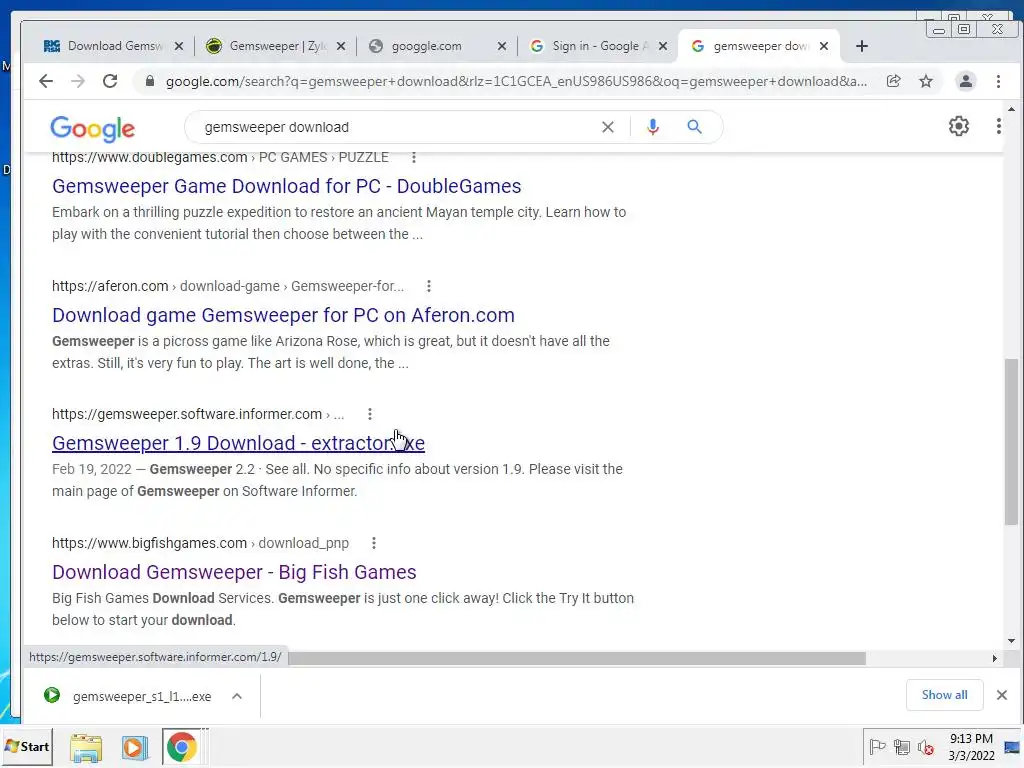
Task: Share this page icon in the address bar
Action: tap(893, 82)
